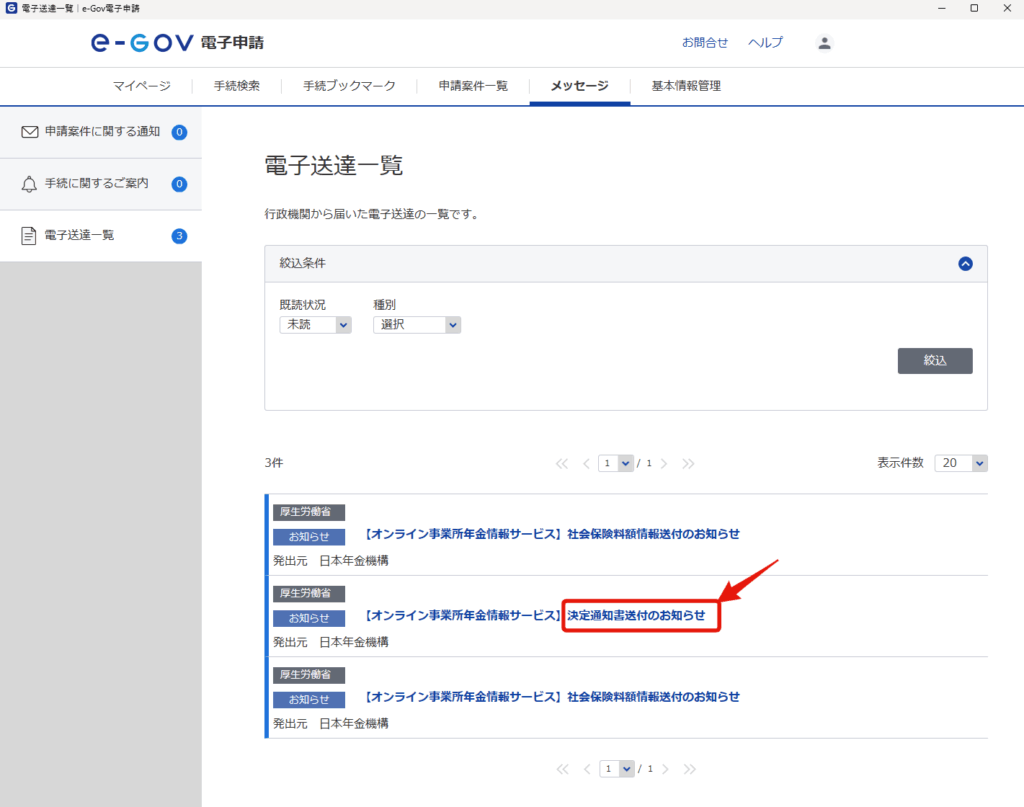1024x807 pixels.
Task: Open the 種別 dropdown
Action: (x=417, y=324)
